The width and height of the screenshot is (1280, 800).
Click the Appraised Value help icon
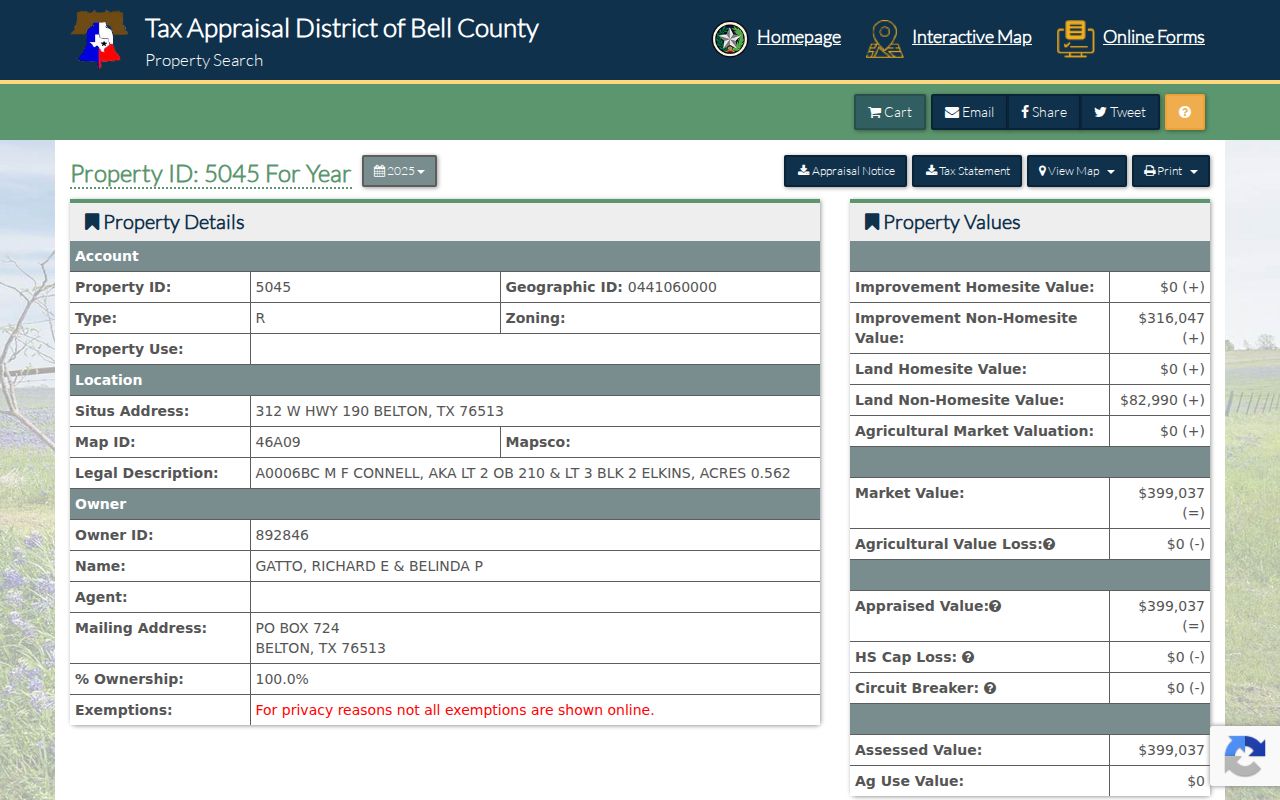(995, 606)
